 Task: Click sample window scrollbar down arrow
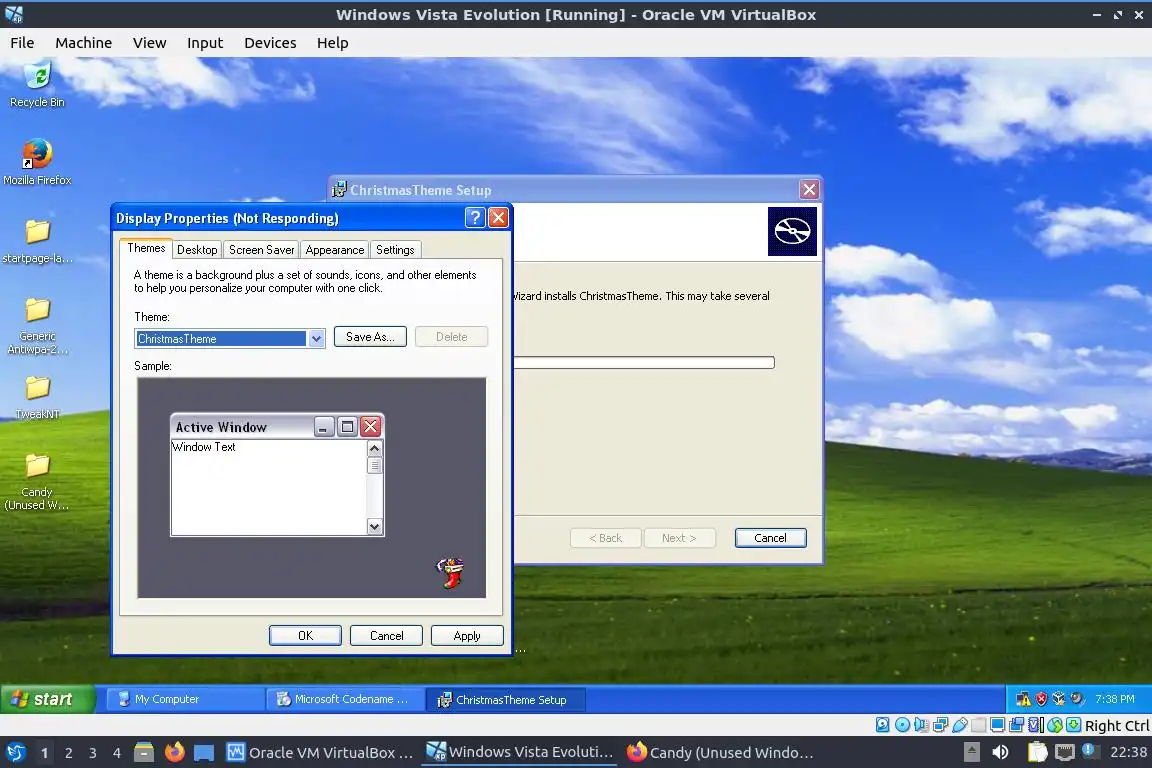(375, 526)
